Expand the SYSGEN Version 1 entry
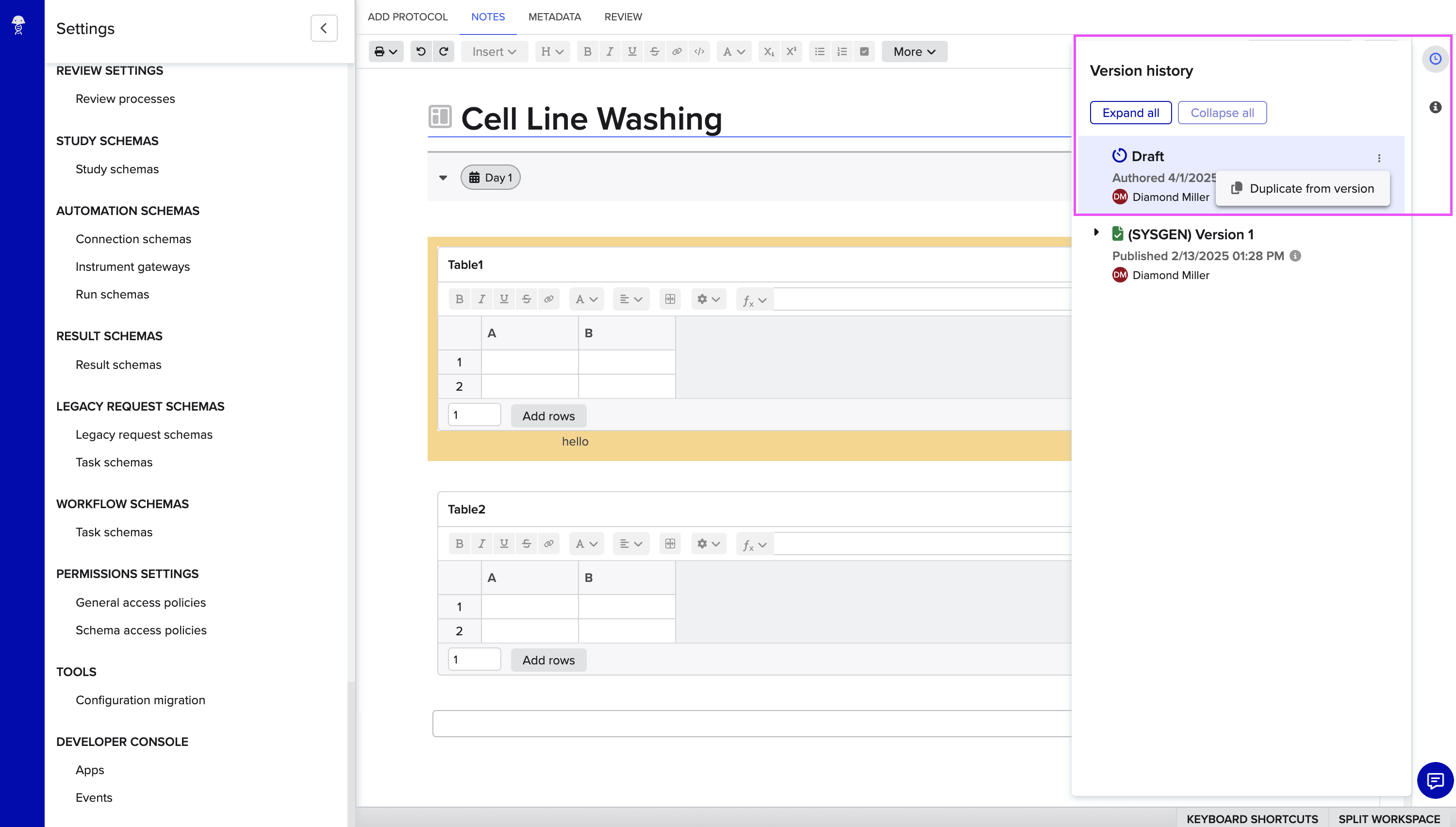The width and height of the screenshot is (1456, 827). [x=1096, y=232]
